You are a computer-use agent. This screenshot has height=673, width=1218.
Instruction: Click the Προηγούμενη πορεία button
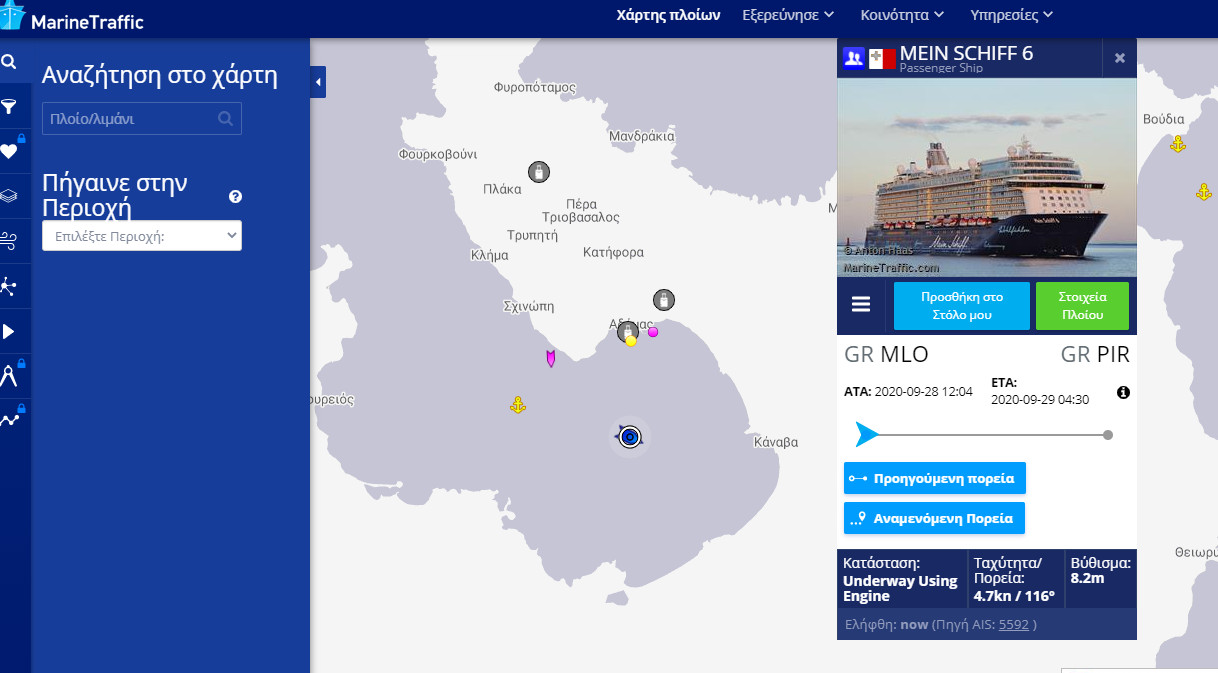pos(935,478)
